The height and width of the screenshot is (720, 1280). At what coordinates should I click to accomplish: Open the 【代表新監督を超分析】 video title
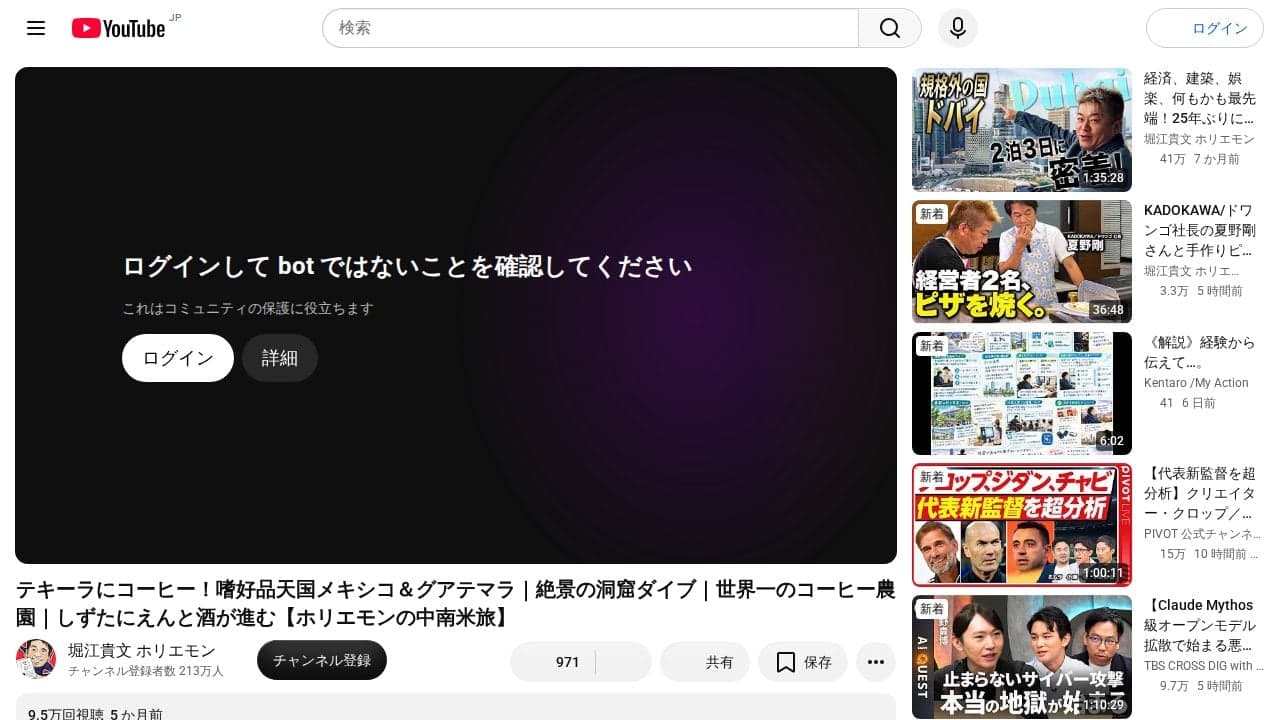coord(1200,493)
